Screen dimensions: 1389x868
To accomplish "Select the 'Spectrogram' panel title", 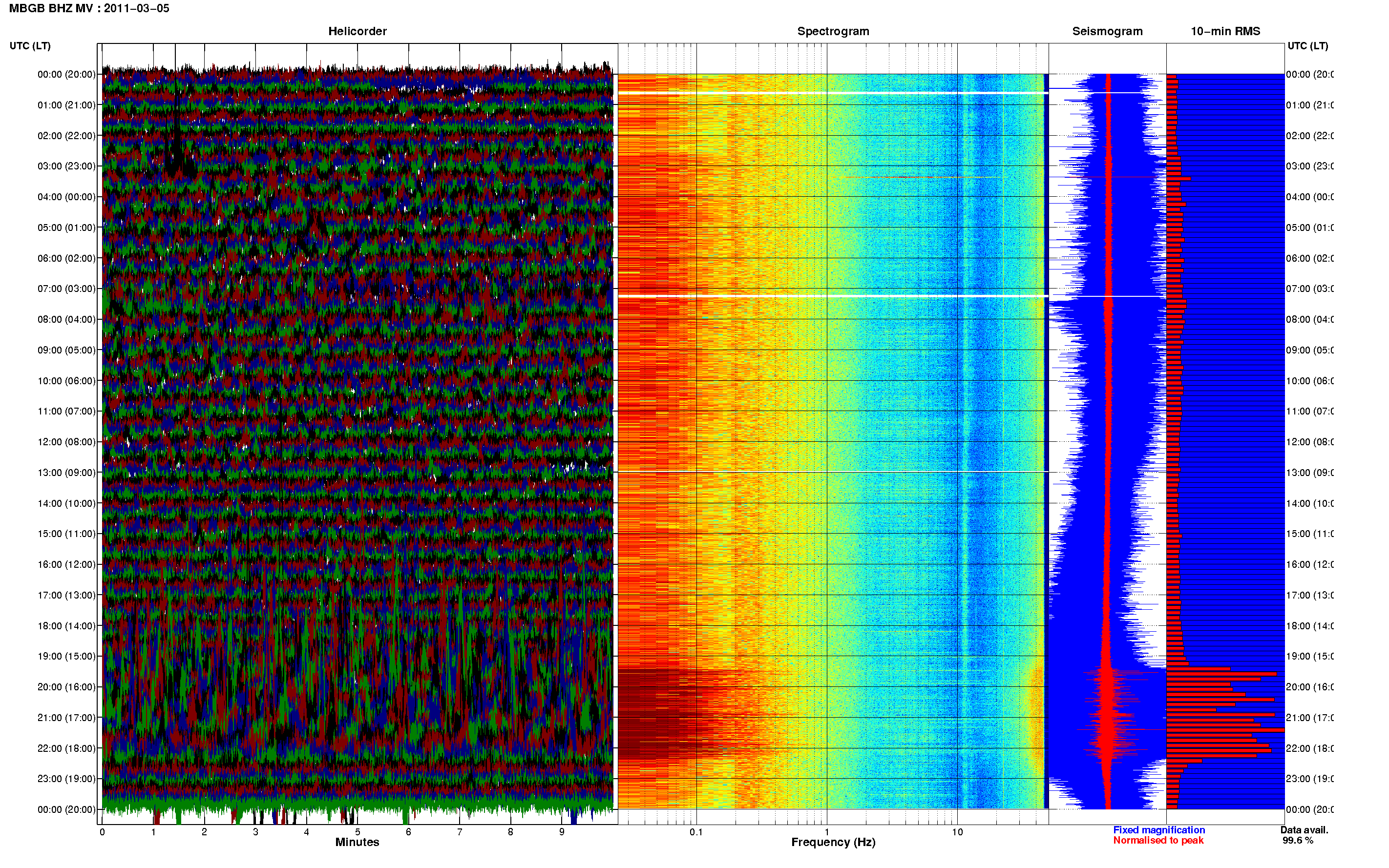I will pos(833,31).
